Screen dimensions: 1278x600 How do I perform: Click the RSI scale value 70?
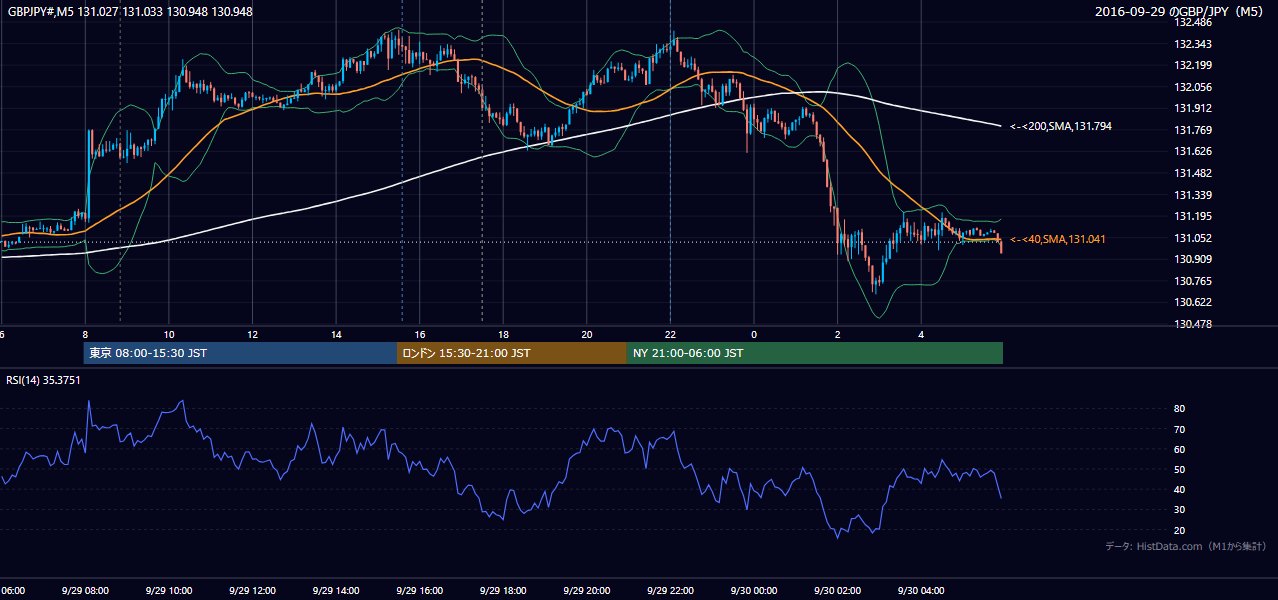pyautogui.click(x=1180, y=429)
